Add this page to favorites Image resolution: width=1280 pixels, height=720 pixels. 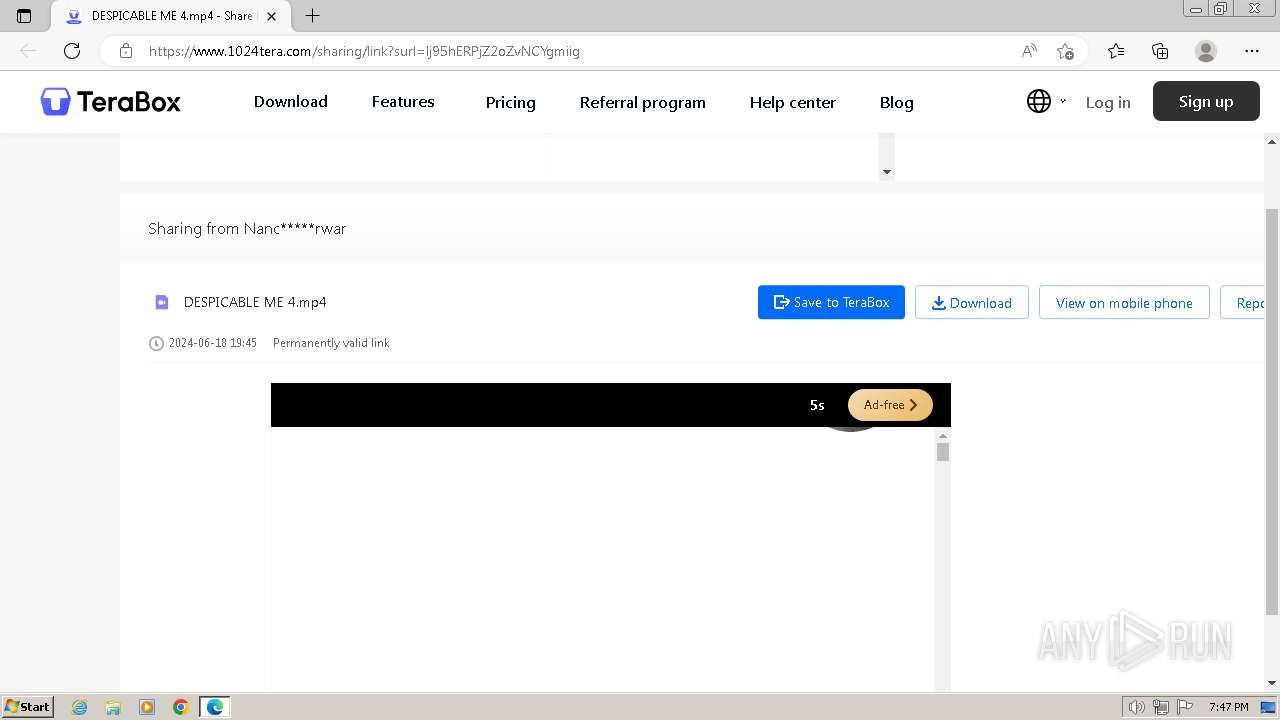(x=1065, y=51)
